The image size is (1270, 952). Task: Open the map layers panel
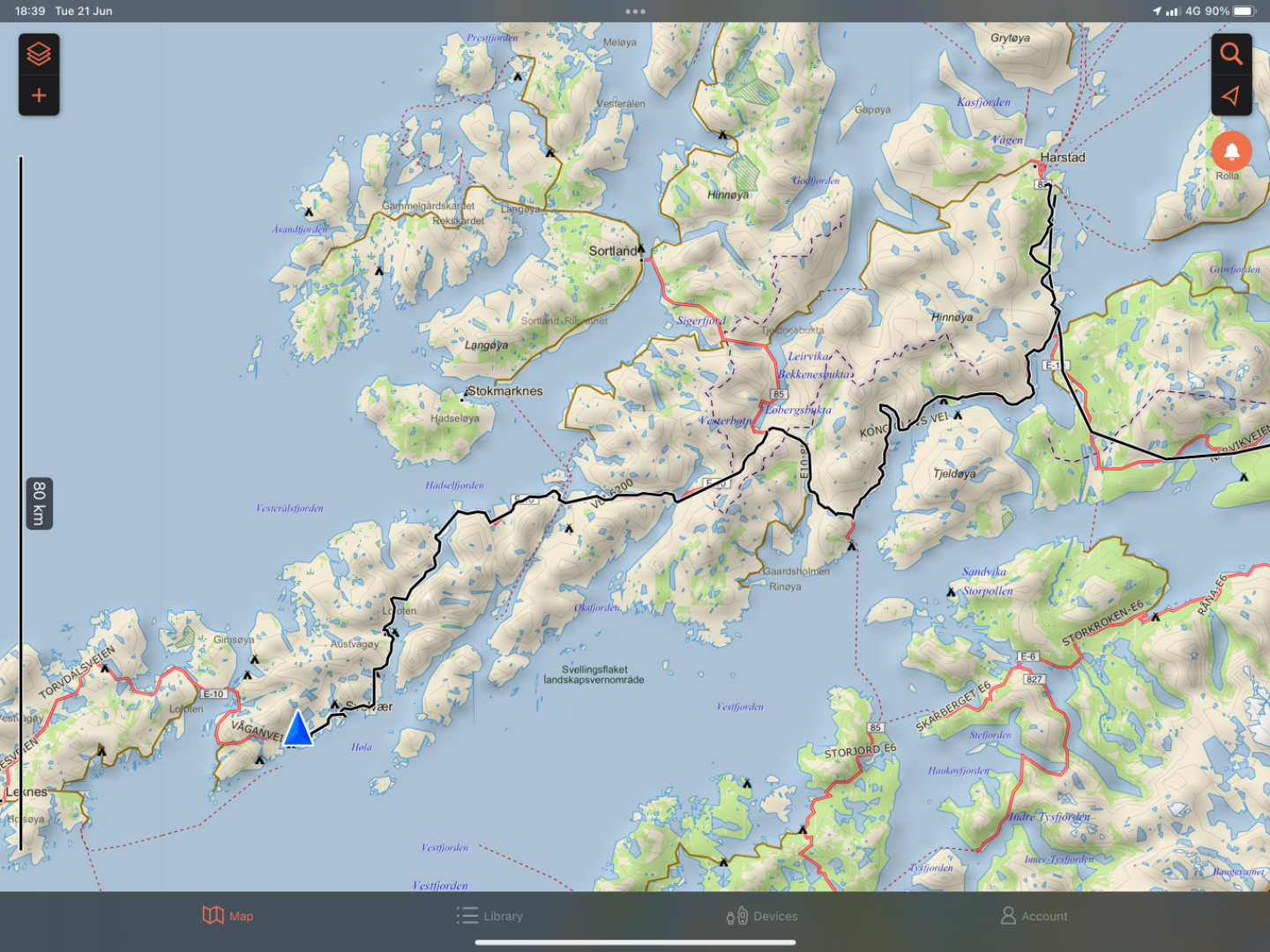coord(39,55)
